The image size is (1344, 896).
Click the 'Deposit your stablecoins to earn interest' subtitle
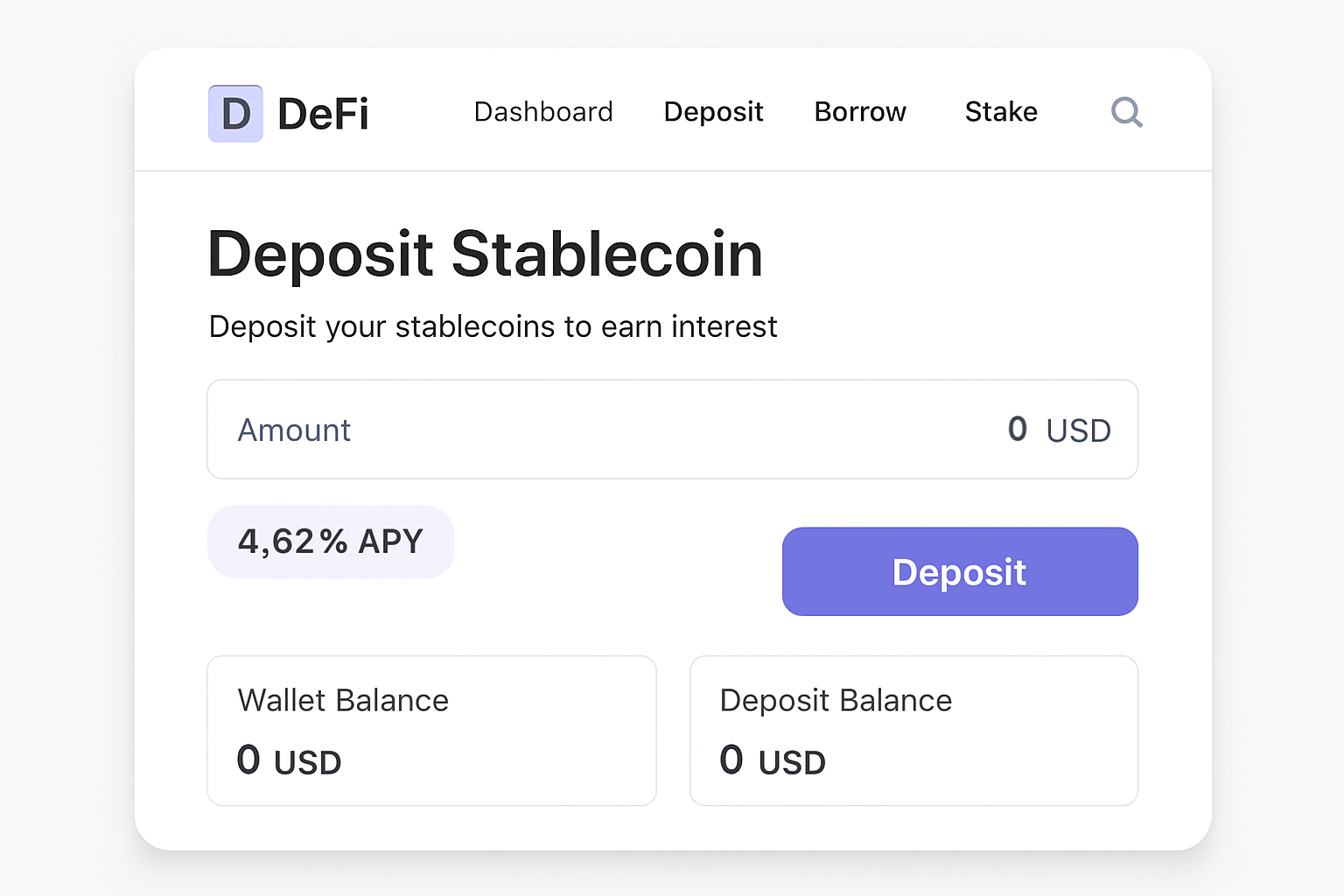point(493,326)
